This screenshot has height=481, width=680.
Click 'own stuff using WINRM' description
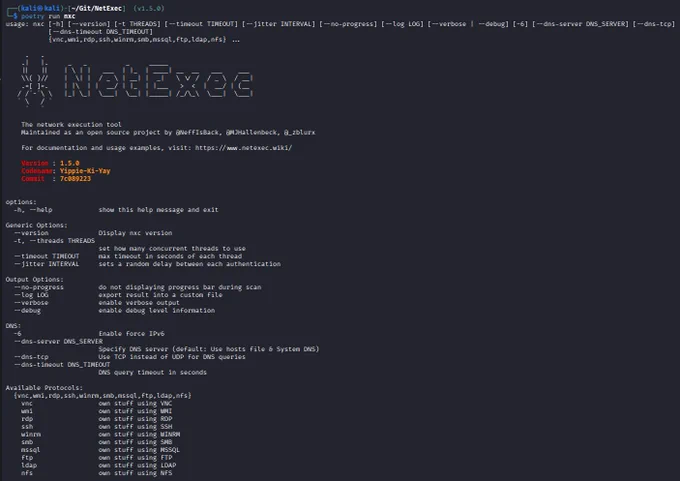click(139, 434)
